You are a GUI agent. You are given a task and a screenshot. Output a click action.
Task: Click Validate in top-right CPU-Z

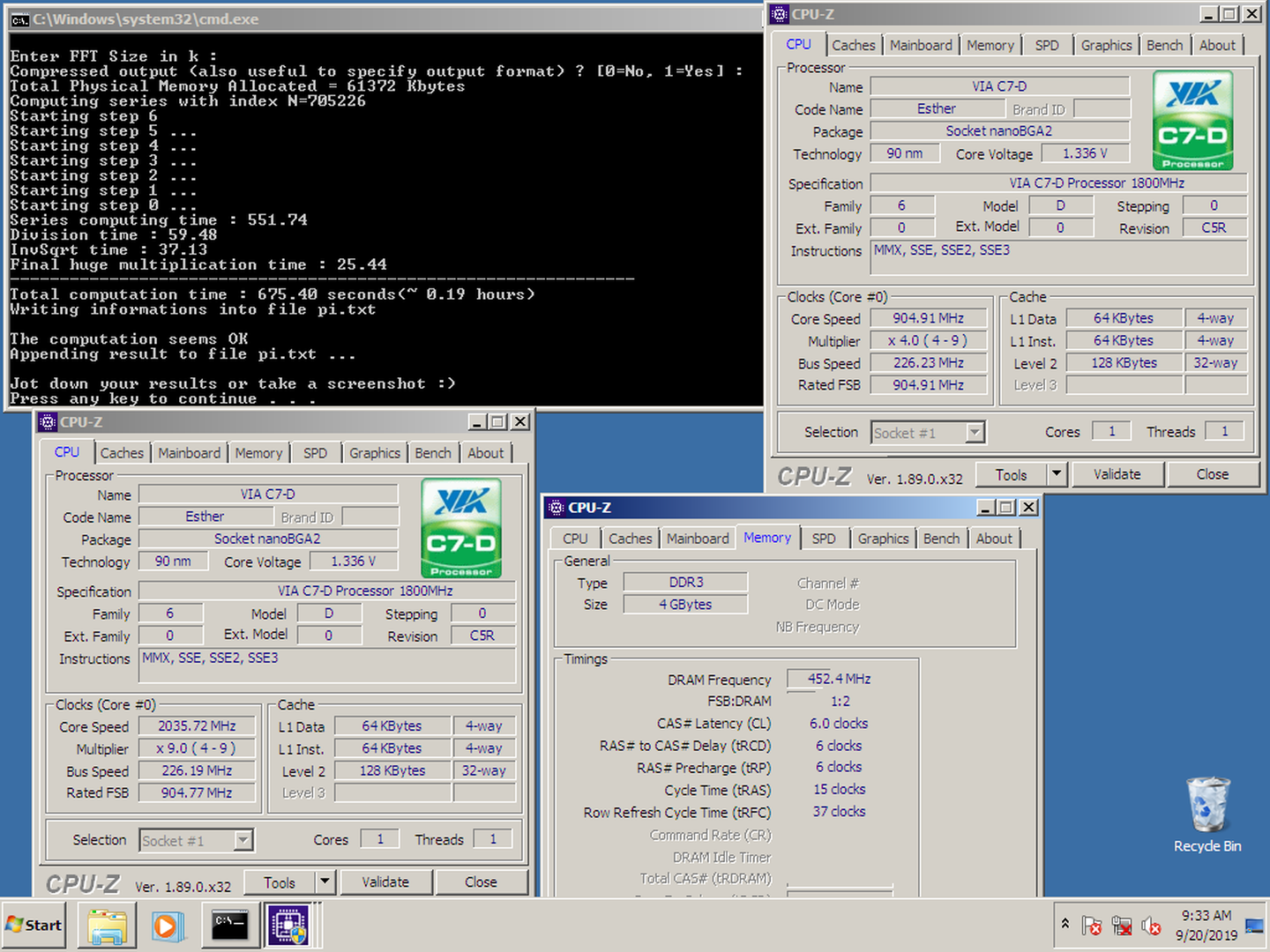[x=1117, y=474]
